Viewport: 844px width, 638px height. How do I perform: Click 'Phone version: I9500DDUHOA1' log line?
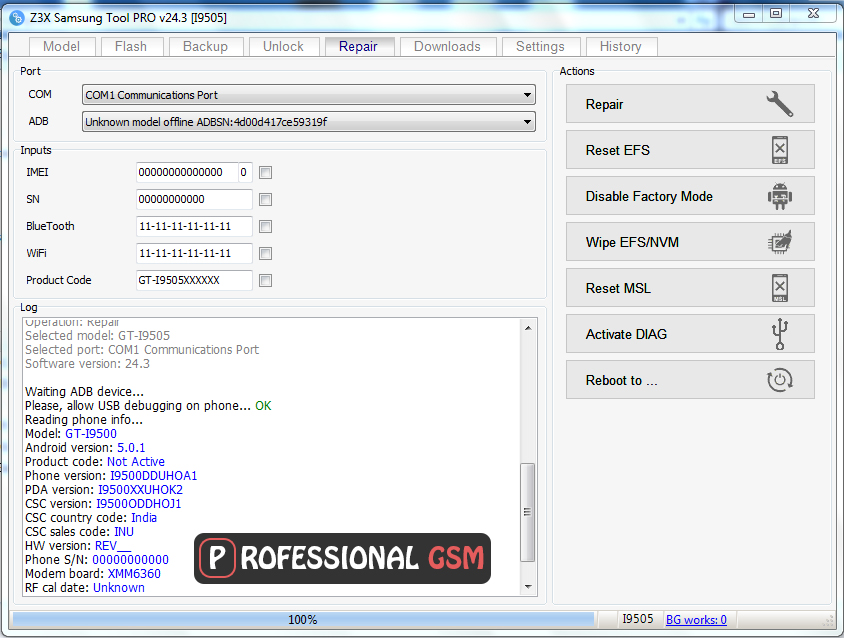click(x=111, y=475)
